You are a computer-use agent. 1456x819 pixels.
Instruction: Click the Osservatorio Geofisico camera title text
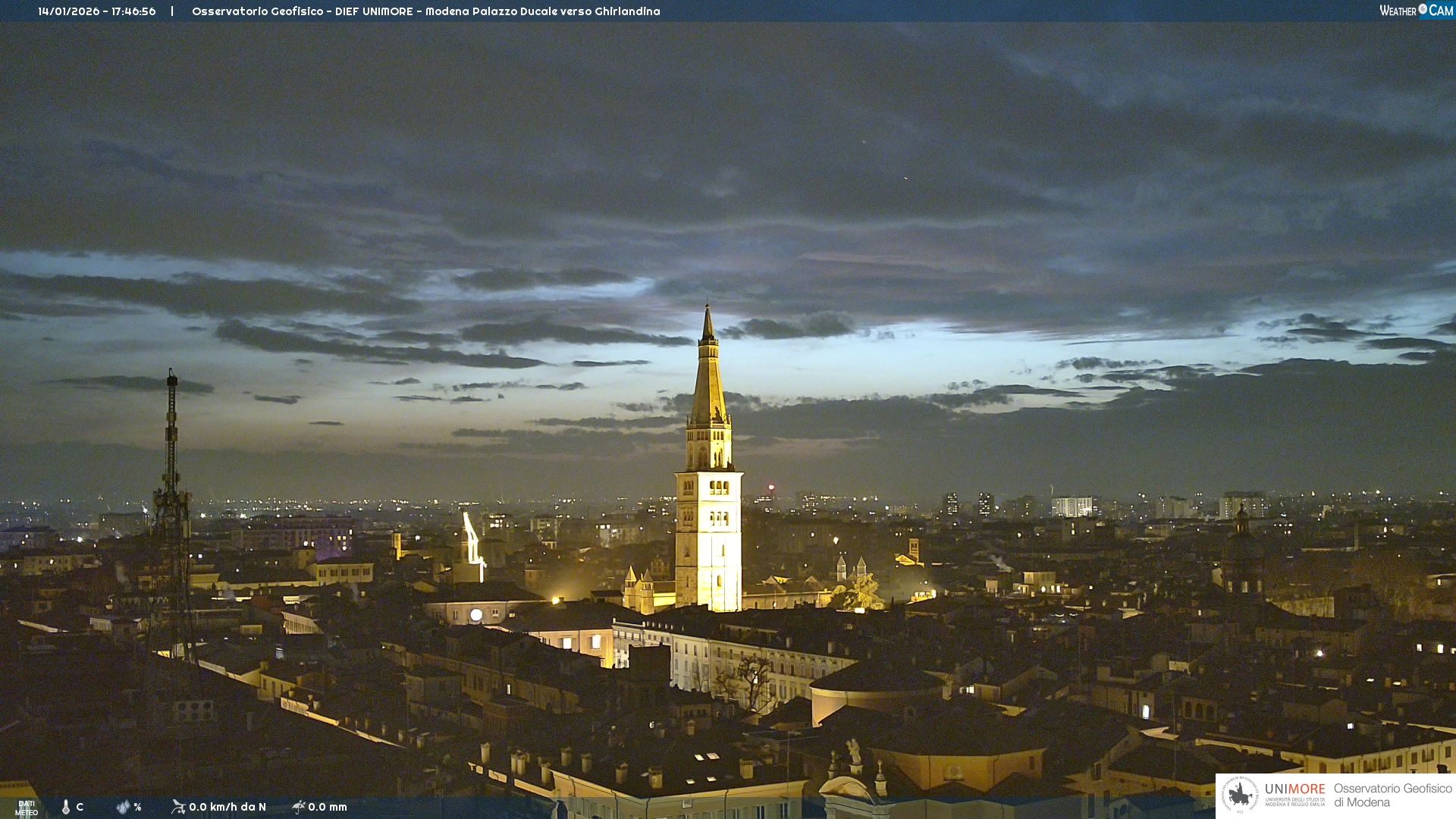click(x=425, y=11)
